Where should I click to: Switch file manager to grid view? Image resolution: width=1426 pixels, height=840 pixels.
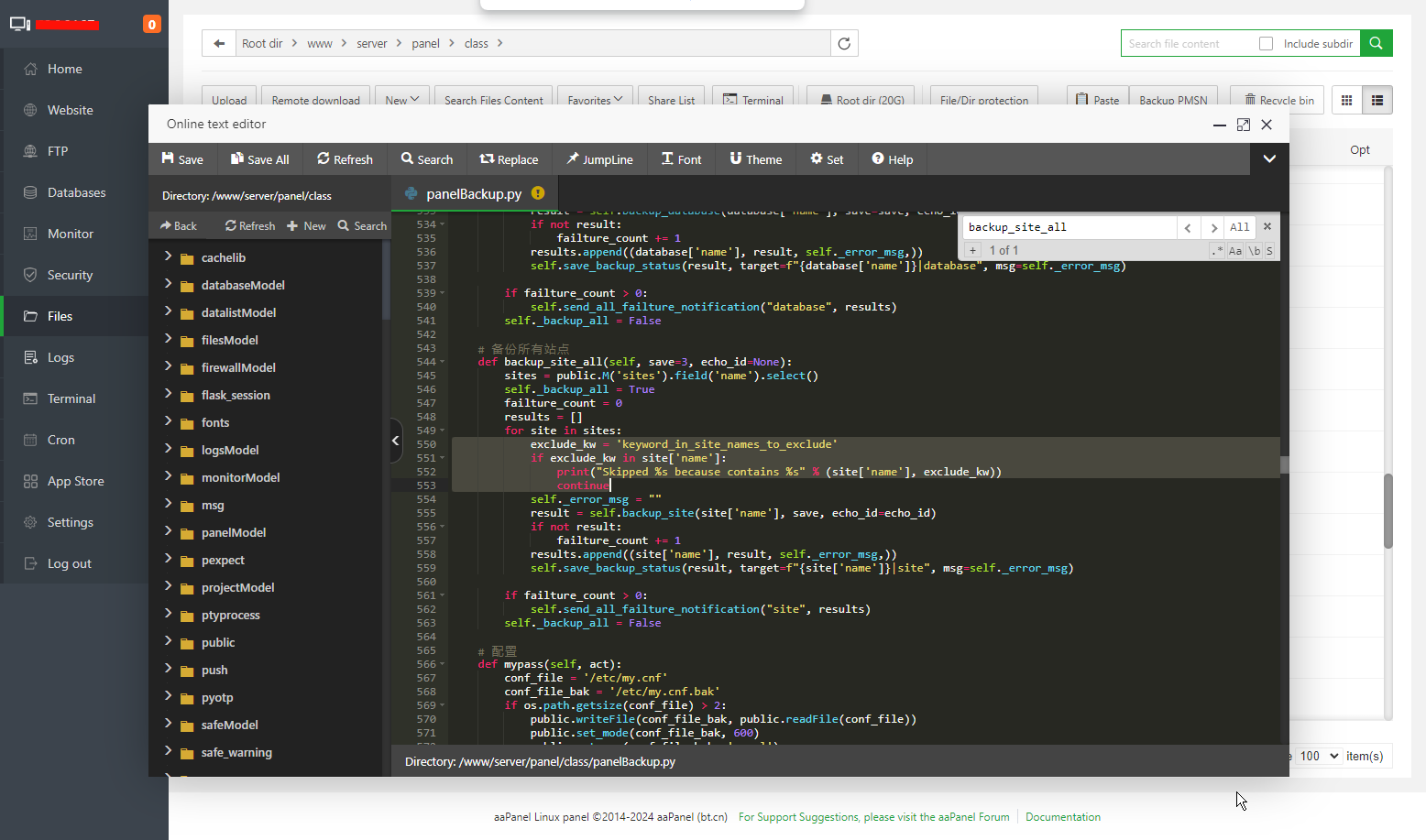pyautogui.click(x=1346, y=100)
